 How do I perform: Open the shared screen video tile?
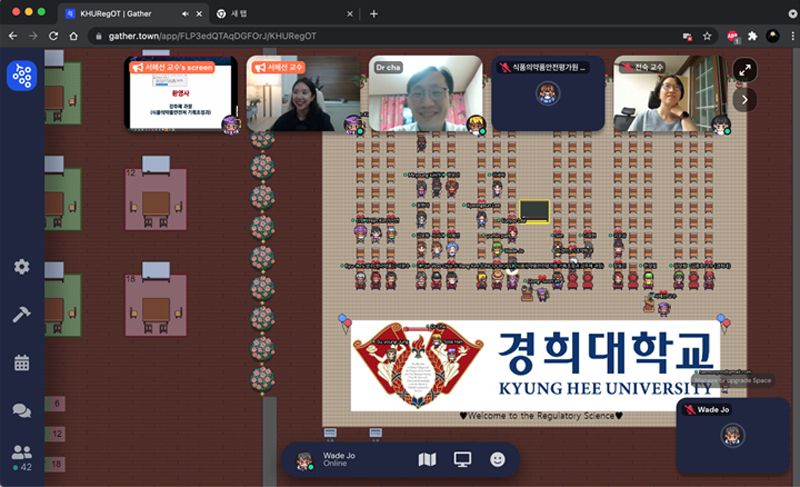[181, 93]
